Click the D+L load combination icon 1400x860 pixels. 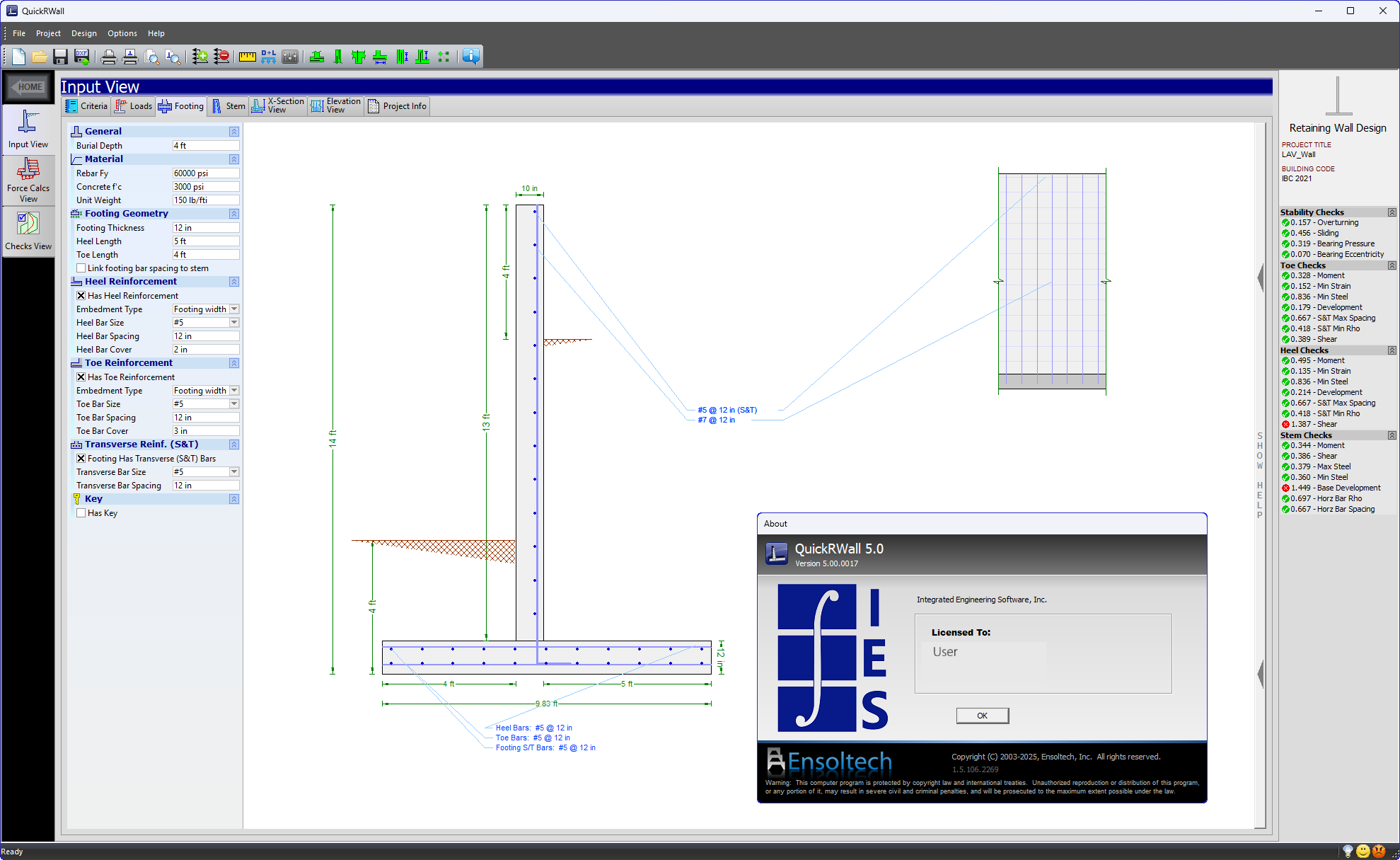268,57
